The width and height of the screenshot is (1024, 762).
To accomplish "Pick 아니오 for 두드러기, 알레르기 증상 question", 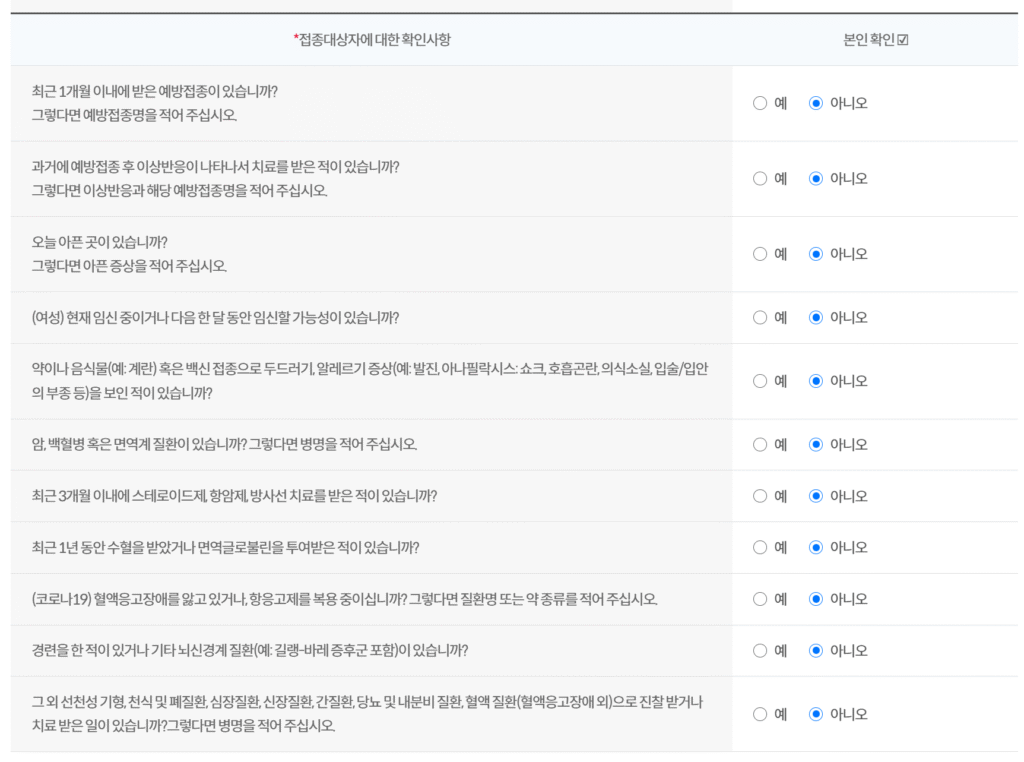I will (x=816, y=381).
